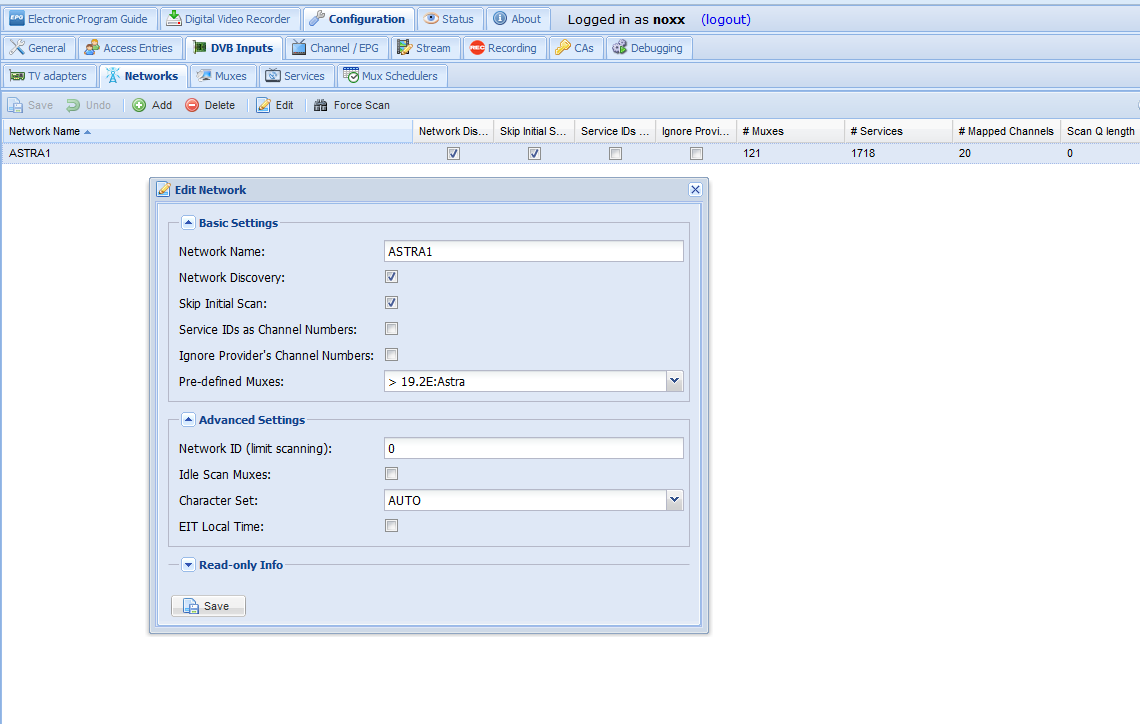
Task: Toggle Skip Initial Scan checkbox in ASTRA1 row
Action: click(x=534, y=153)
